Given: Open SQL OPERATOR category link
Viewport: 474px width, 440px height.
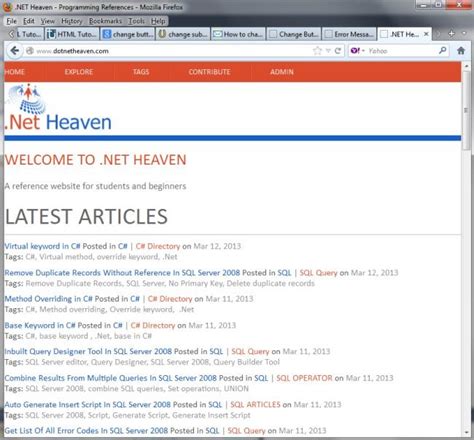Looking at the screenshot, I should (x=304, y=378).
